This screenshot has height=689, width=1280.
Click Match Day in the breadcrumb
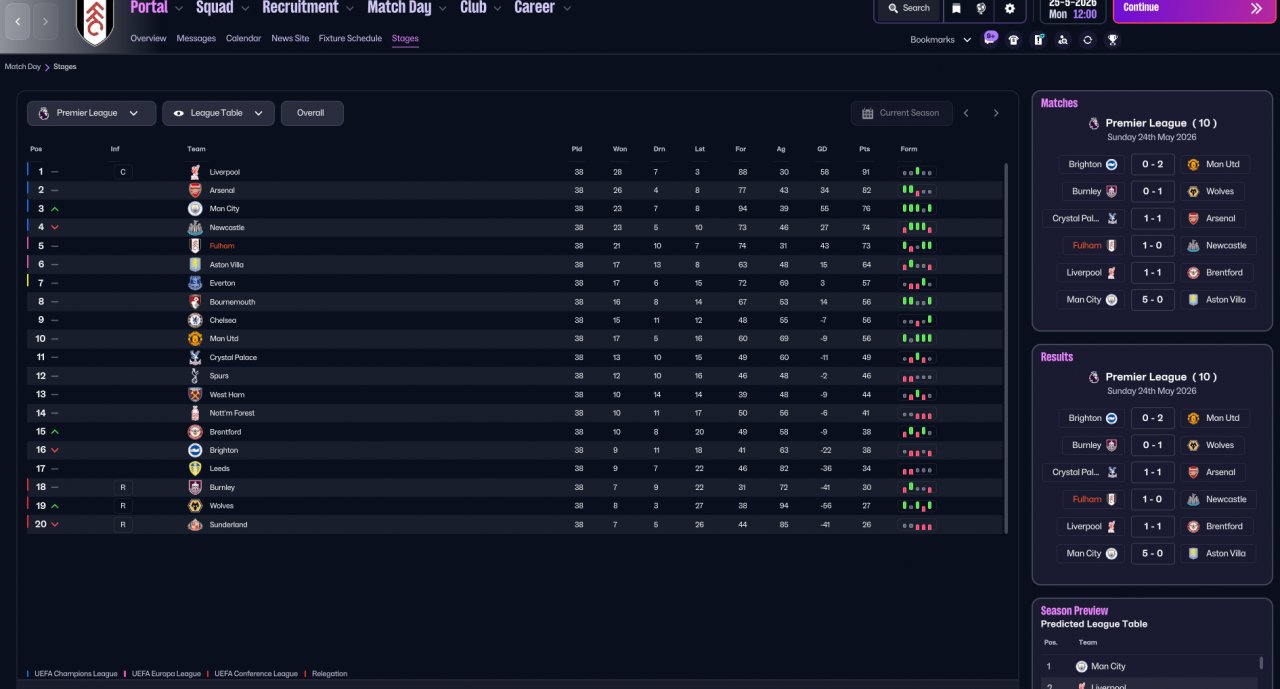(23, 67)
